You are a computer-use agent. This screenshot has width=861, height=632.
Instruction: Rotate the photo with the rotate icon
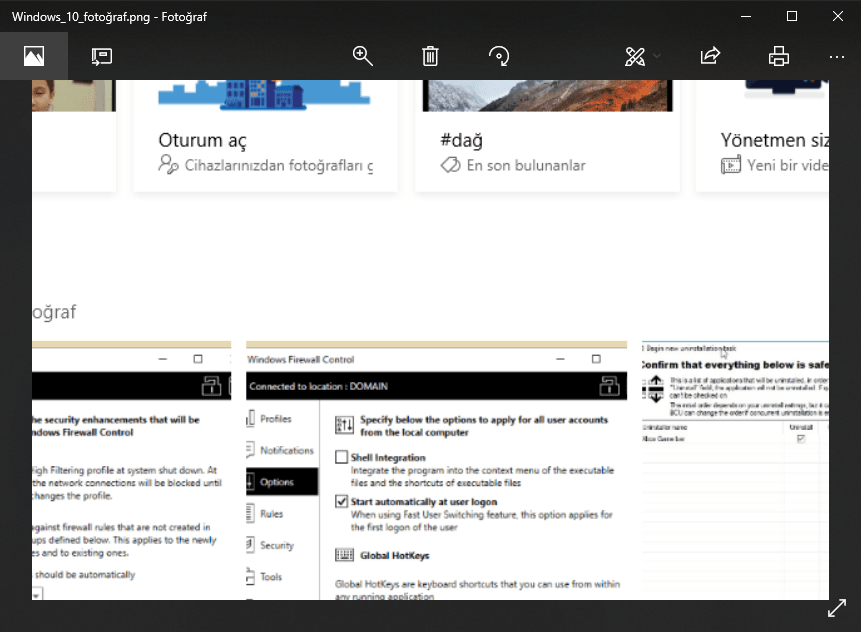[x=499, y=56]
